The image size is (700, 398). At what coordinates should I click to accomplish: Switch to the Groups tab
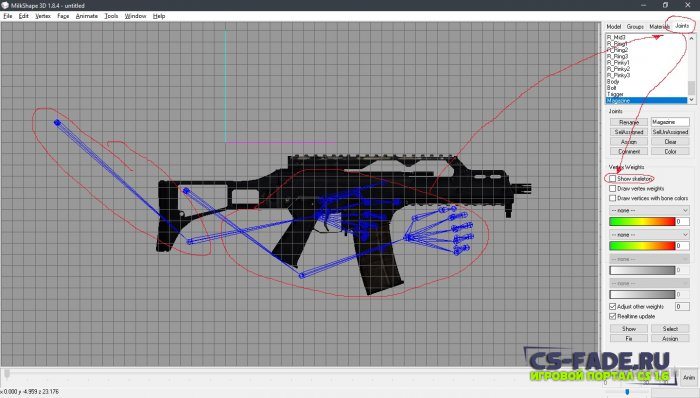coord(635,27)
